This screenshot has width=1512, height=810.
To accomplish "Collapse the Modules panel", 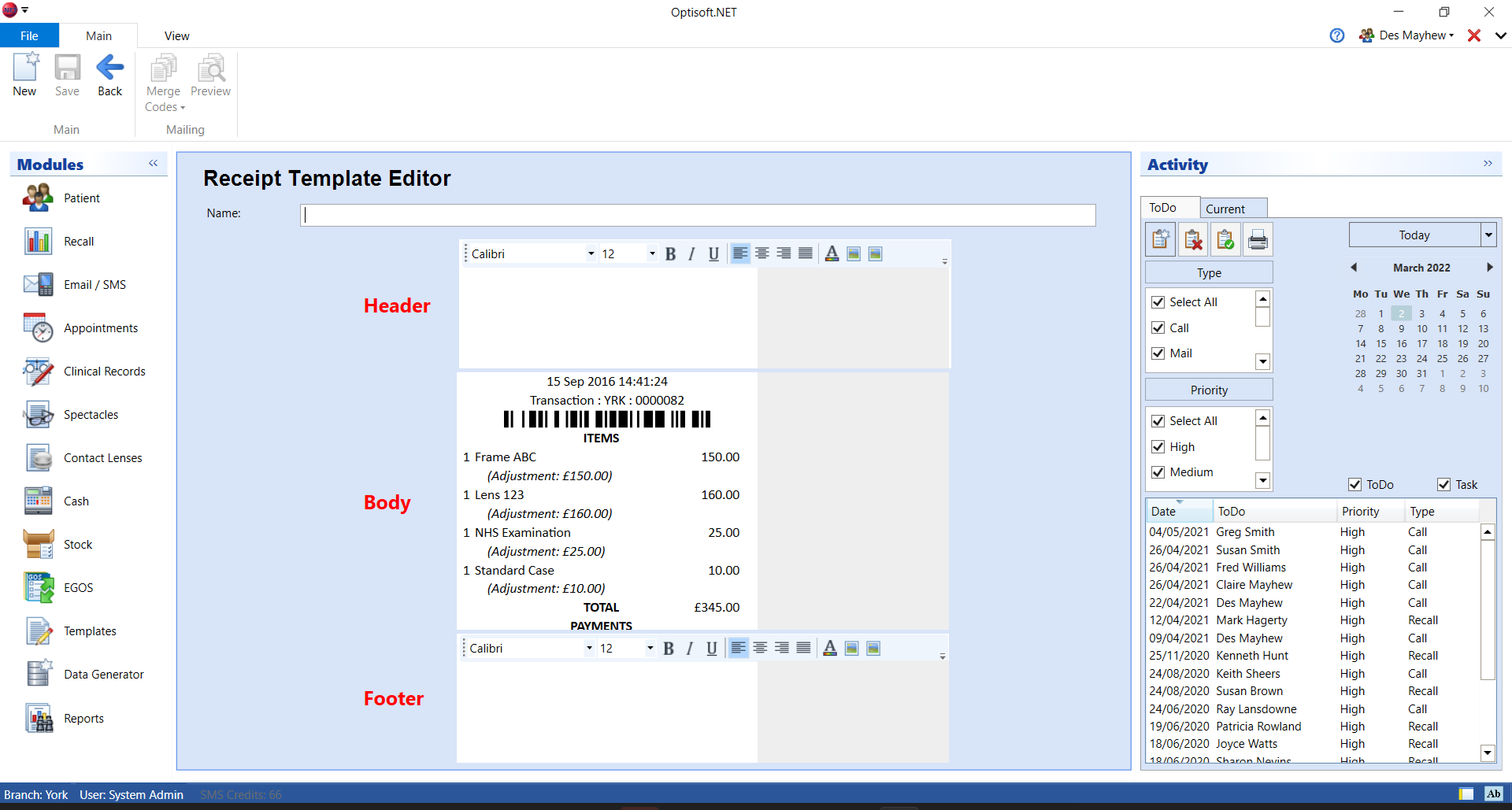I will click(154, 163).
